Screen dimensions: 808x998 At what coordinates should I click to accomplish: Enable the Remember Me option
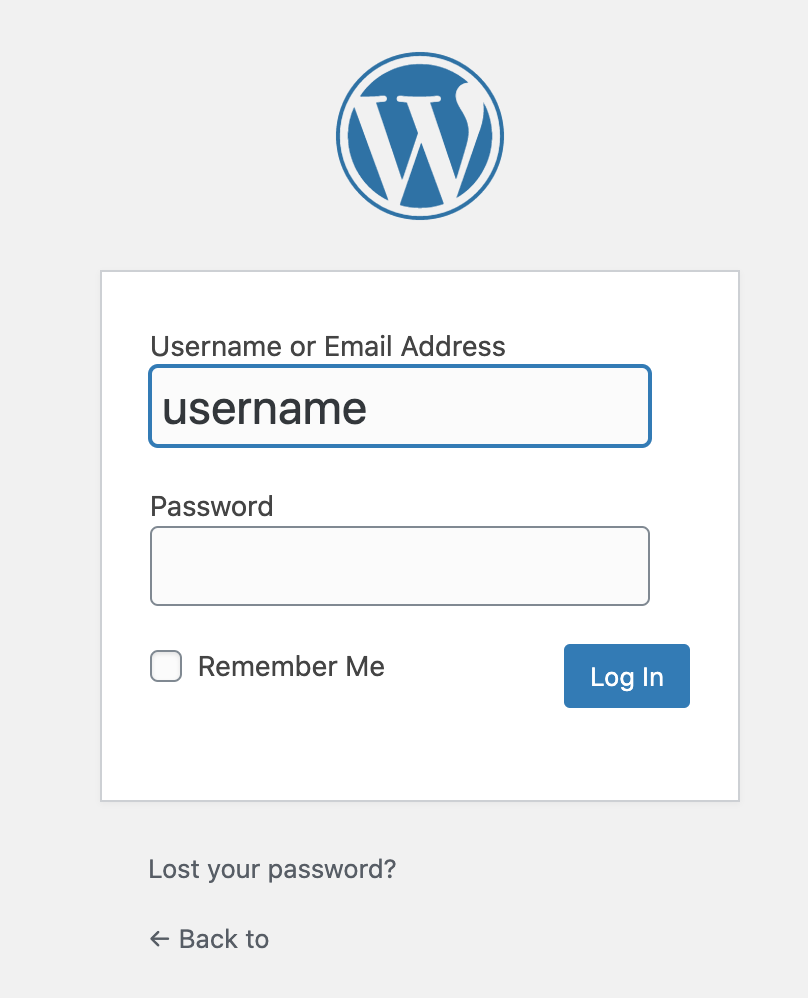pyautogui.click(x=166, y=666)
